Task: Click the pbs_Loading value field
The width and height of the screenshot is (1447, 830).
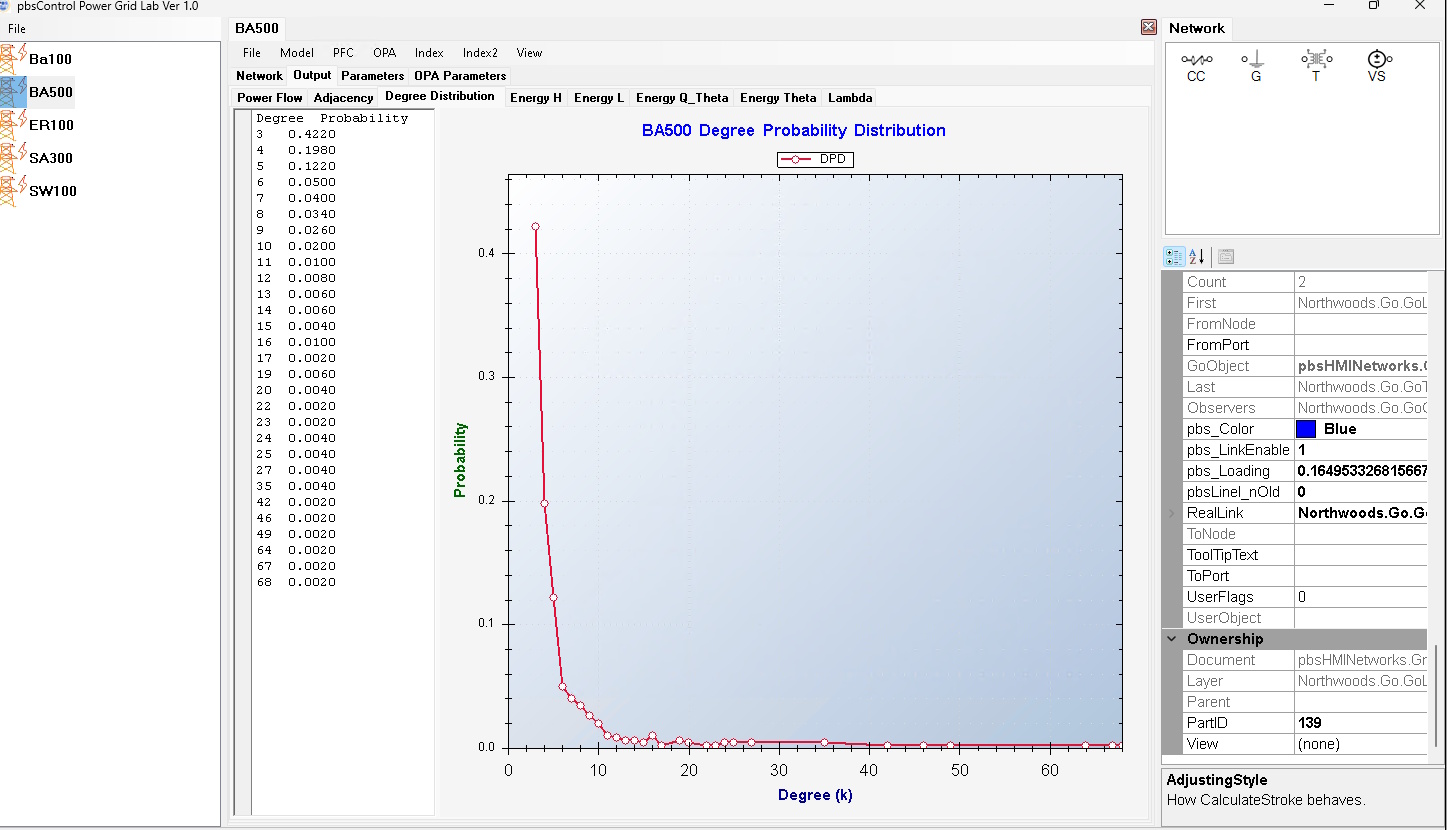Action: pyautogui.click(x=1361, y=471)
